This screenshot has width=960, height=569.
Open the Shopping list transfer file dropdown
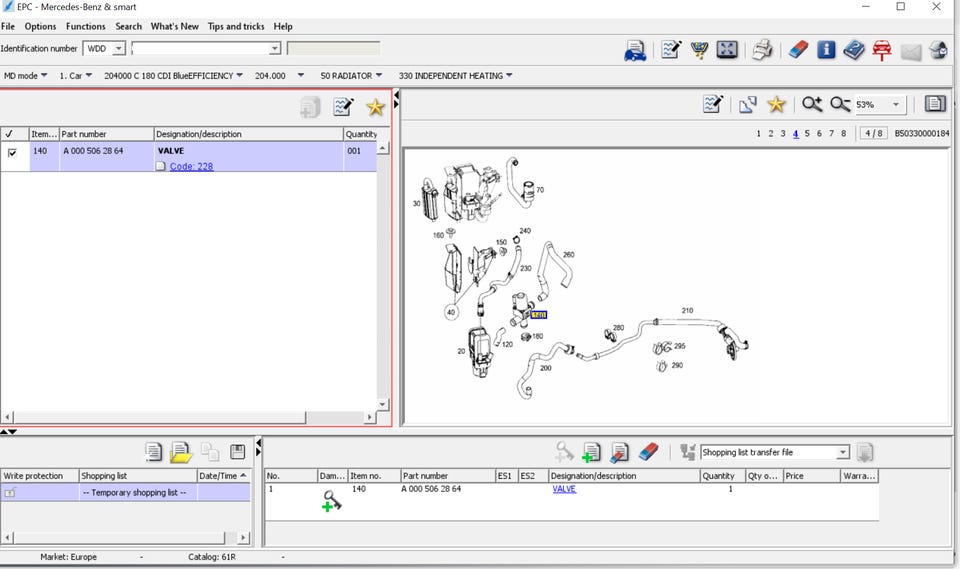843,452
